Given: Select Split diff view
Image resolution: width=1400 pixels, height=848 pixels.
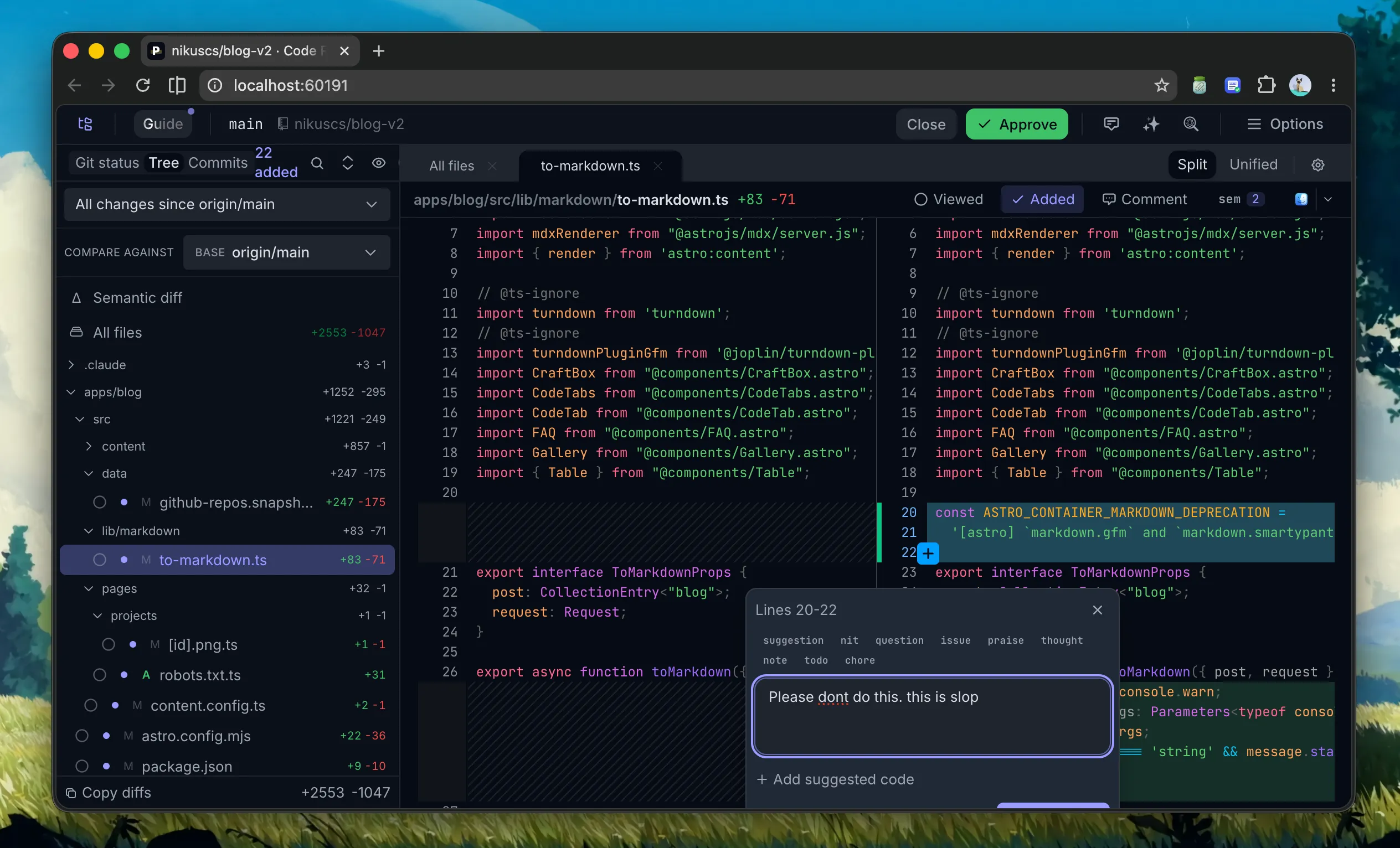Looking at the screenshot, I should [1191, 164].
